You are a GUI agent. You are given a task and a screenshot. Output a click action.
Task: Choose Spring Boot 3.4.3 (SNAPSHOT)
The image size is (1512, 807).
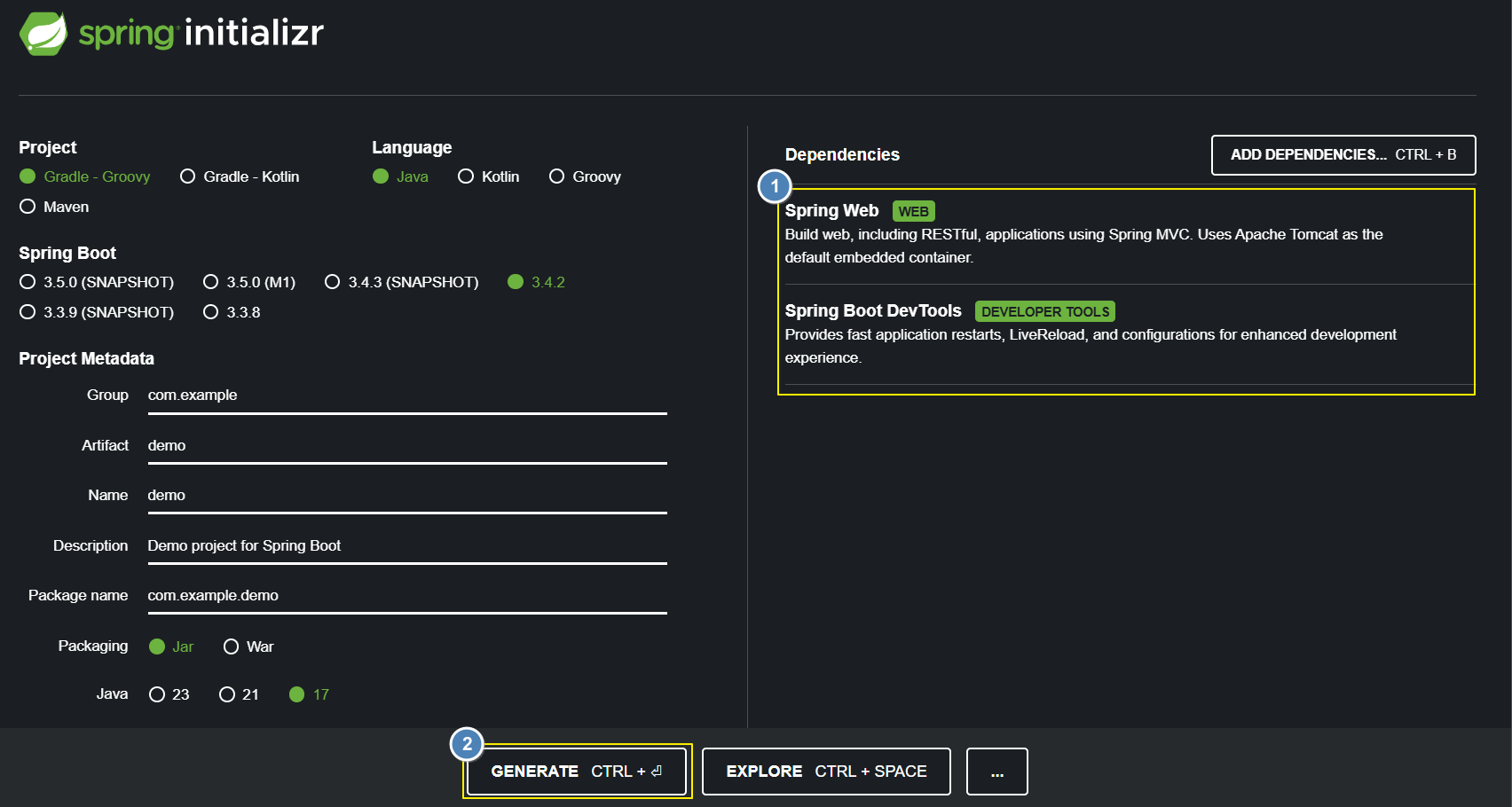point(402,282)
